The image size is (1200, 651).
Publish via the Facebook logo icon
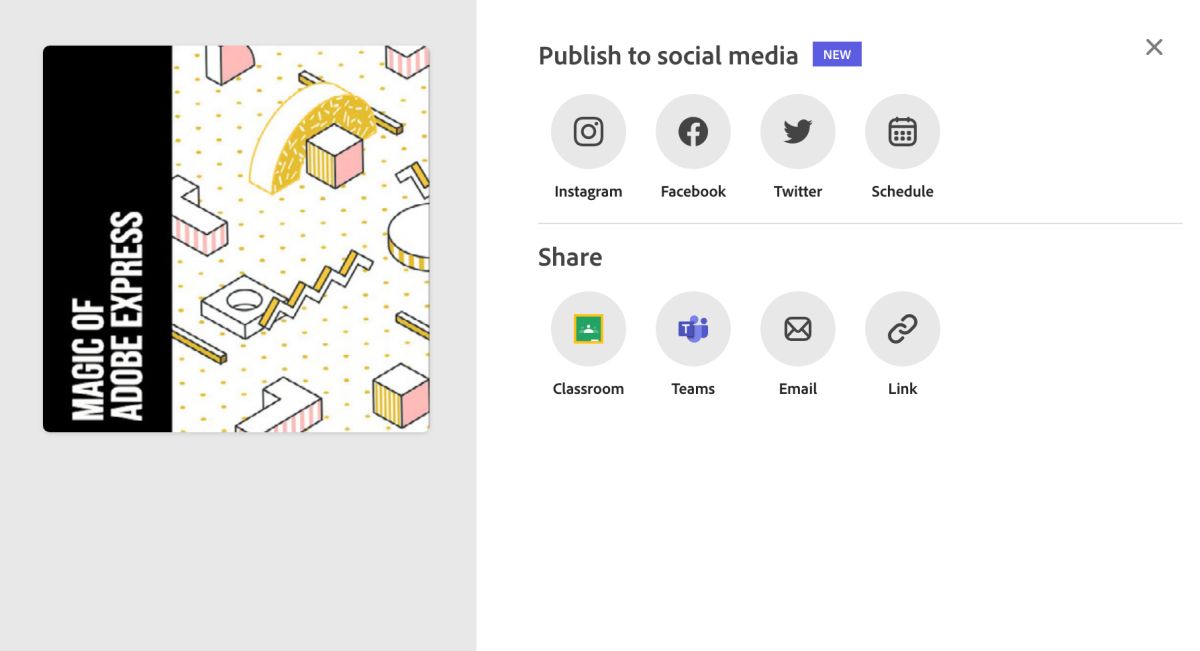pos(693,132)
